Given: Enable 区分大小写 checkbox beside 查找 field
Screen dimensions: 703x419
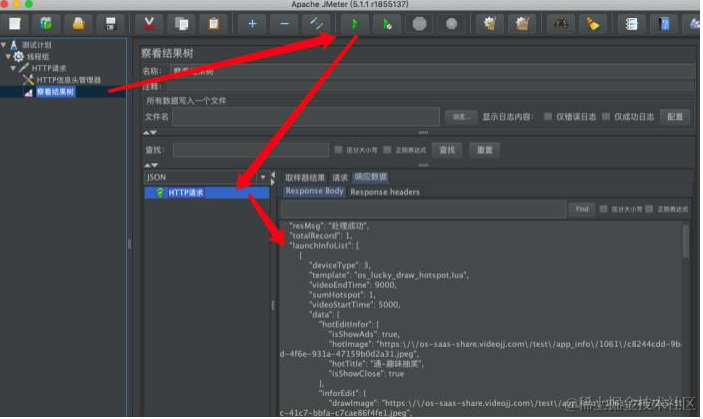Looking at the screenshot, I should point(338,150).
